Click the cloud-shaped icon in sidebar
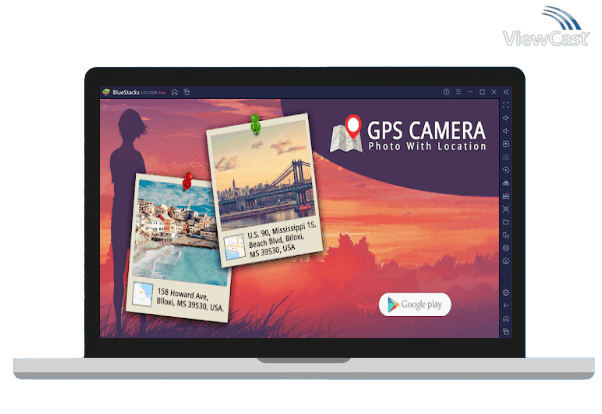The width and height of the screenshot is (602, 414). [506, 183]
